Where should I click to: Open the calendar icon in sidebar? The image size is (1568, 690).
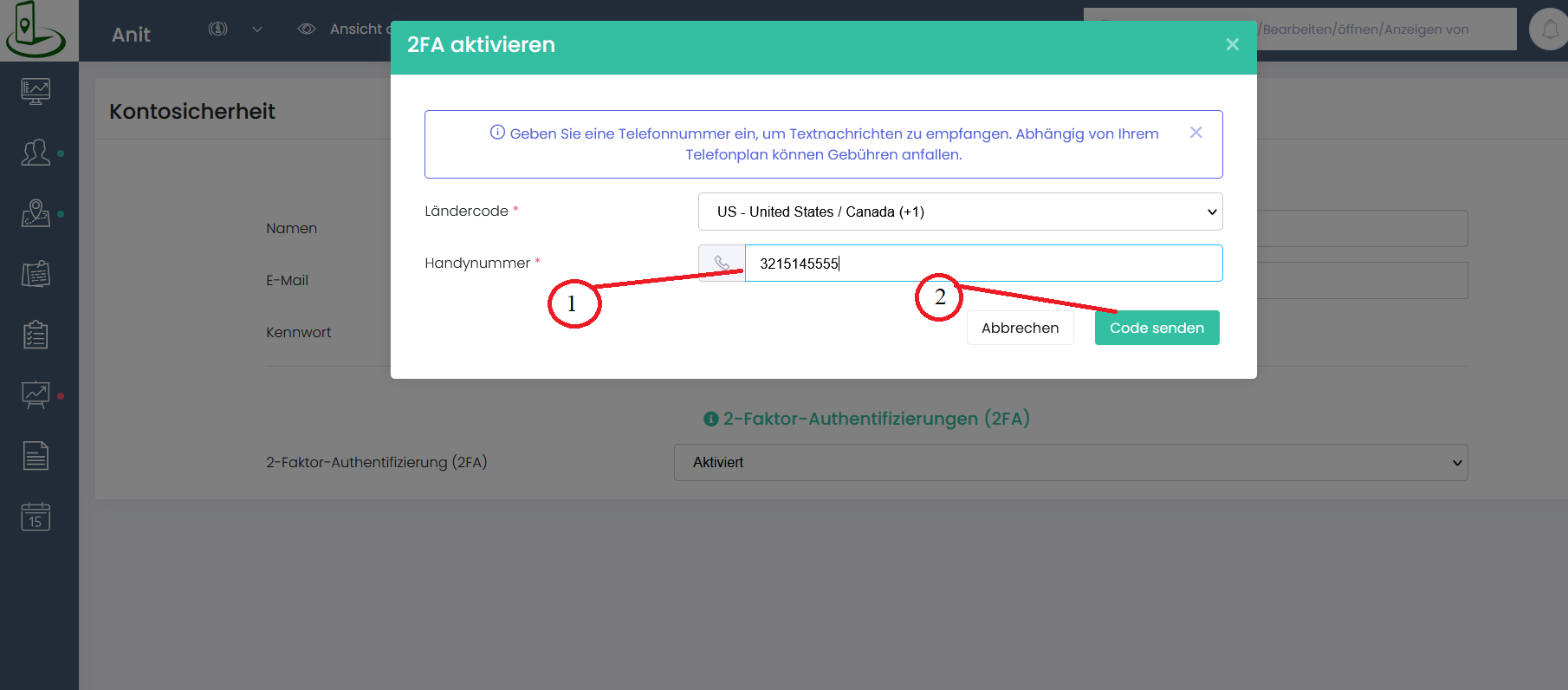coord(36,517)
